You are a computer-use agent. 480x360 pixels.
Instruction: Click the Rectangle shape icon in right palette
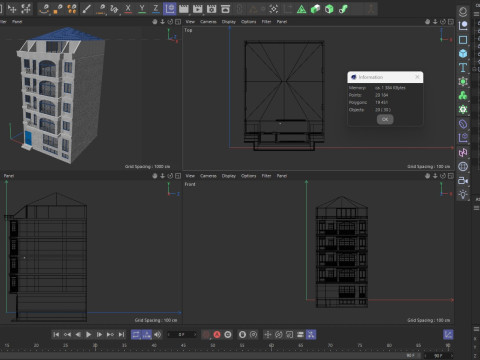(x=463, y=40)
